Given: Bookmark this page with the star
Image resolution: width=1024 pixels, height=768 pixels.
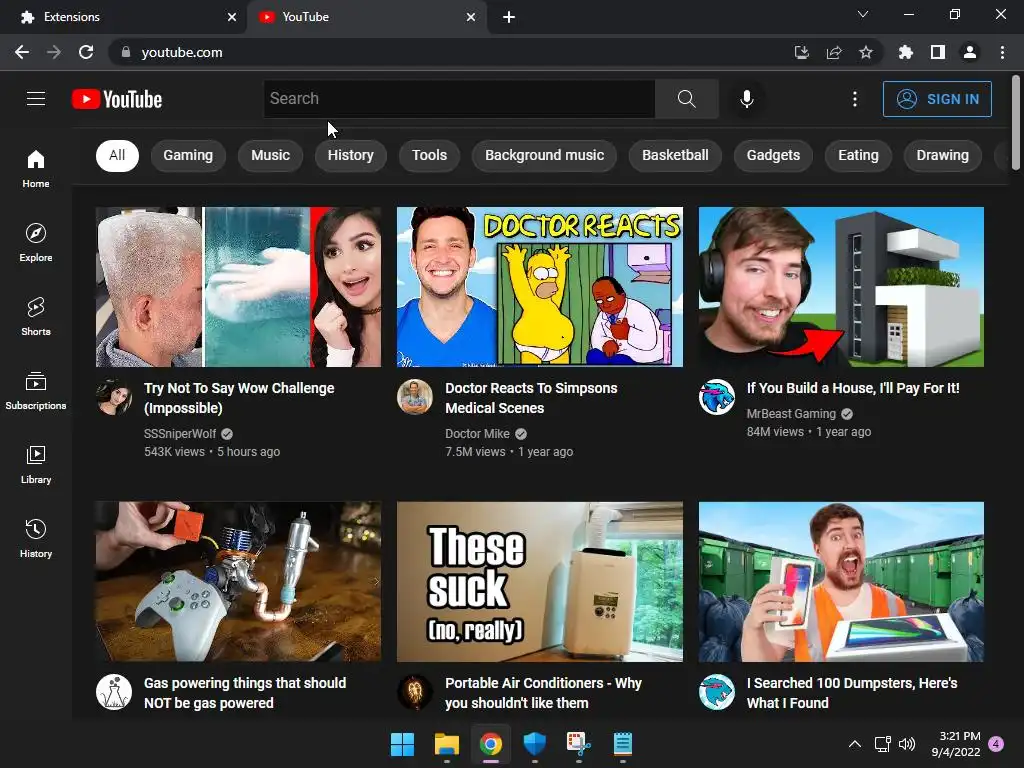Looking at the screenshot, I should click(866, 52).
